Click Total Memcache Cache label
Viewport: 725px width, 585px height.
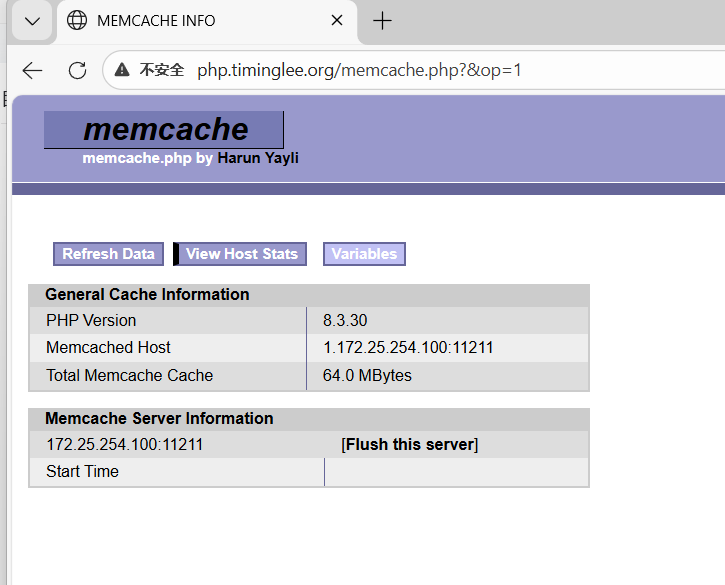tap(129, 376)
